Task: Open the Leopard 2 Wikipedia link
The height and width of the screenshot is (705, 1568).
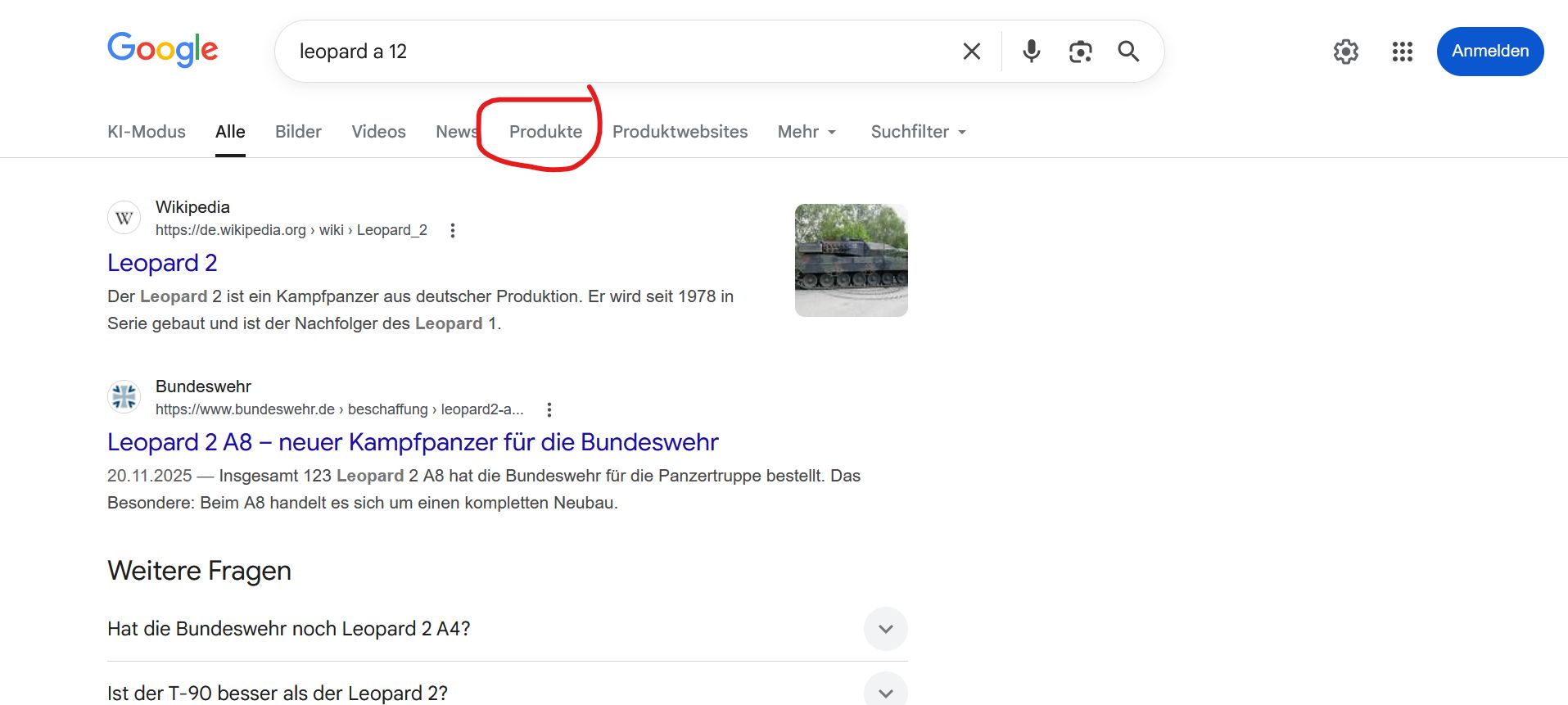Action: [x=162, y=263]
